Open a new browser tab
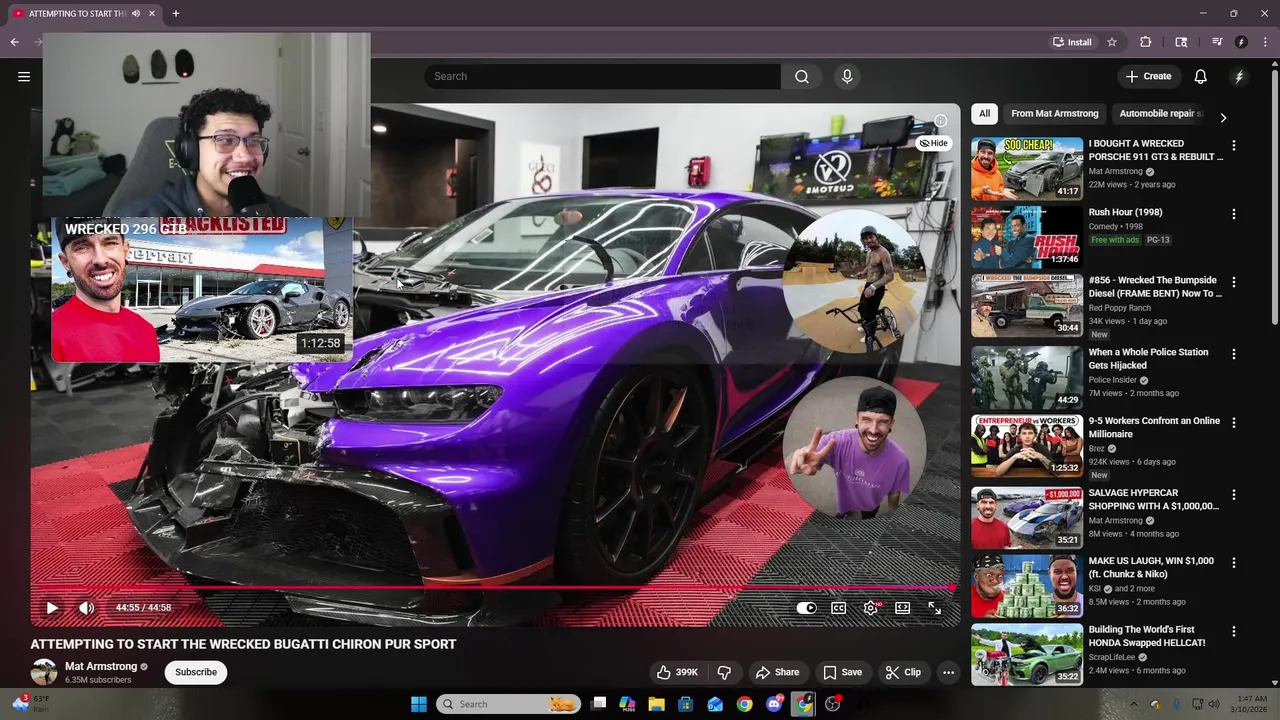The height and width of the screenshot is (720, 1280). (x=175, y=13)
